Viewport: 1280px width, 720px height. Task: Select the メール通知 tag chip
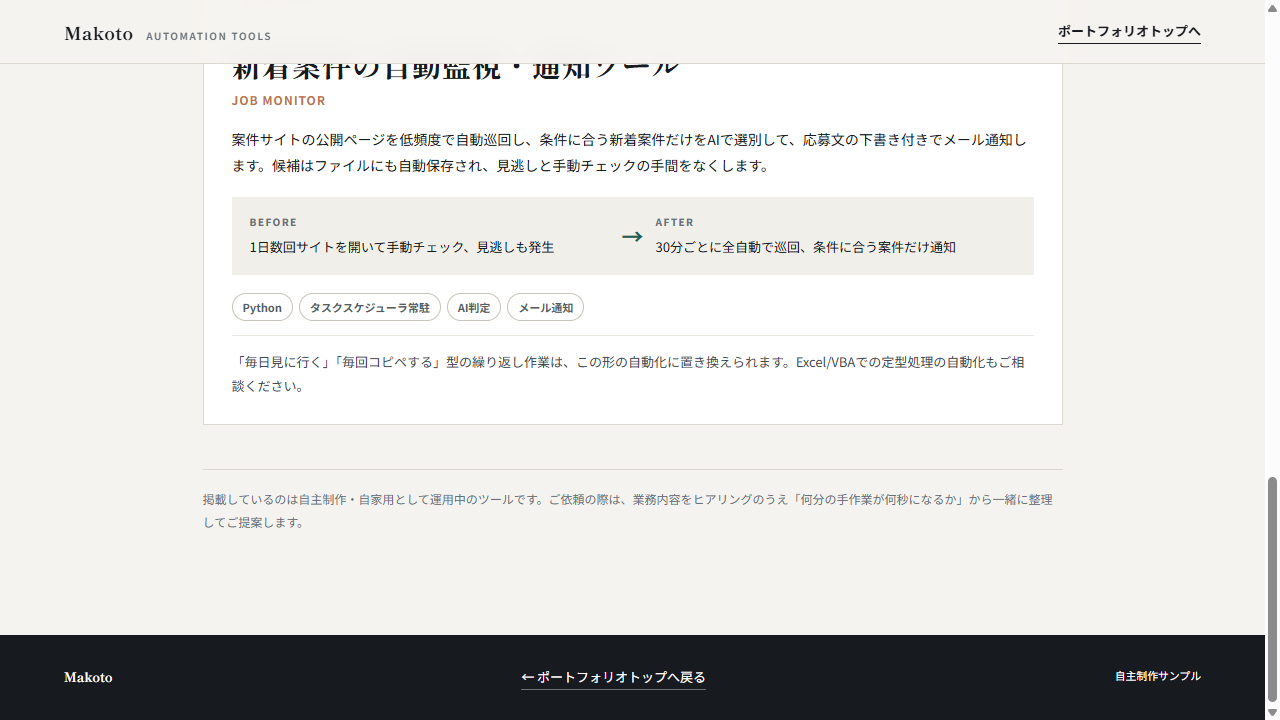click(x=545, y=307)
